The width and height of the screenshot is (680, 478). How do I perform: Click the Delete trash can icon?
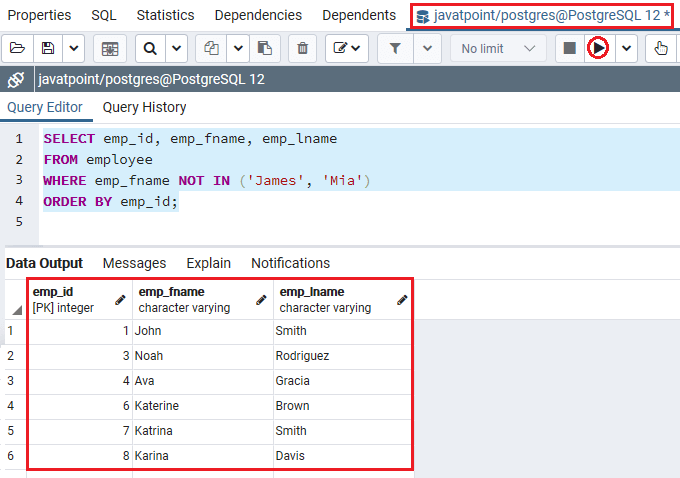point(302,48)
